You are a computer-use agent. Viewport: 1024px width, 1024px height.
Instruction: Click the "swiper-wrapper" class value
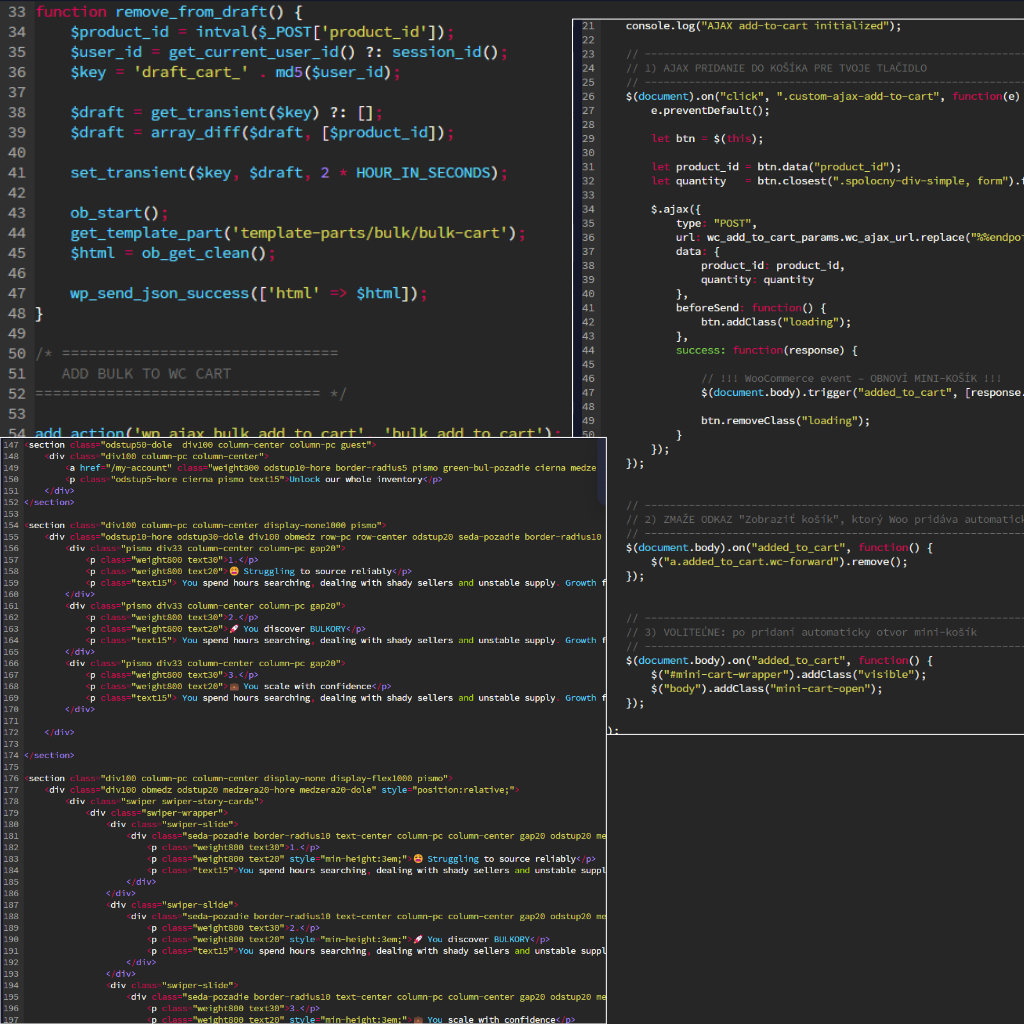194,813
